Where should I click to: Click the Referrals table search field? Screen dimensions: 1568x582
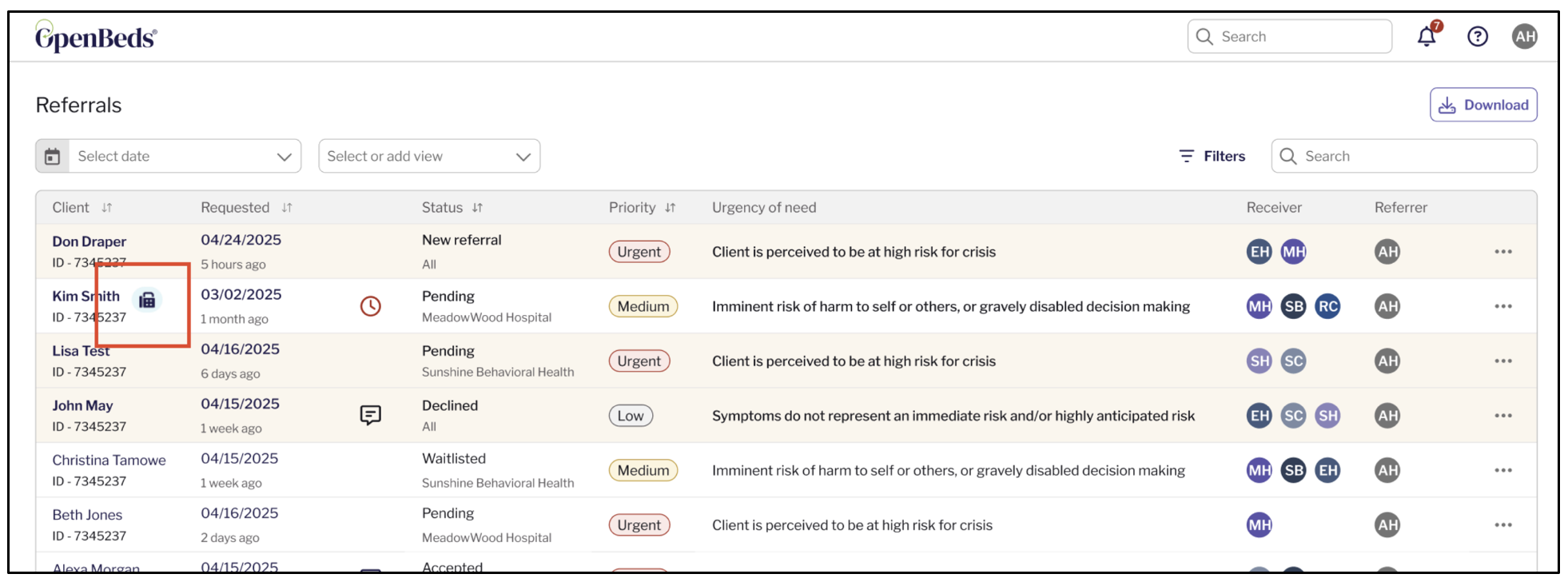1404,156
